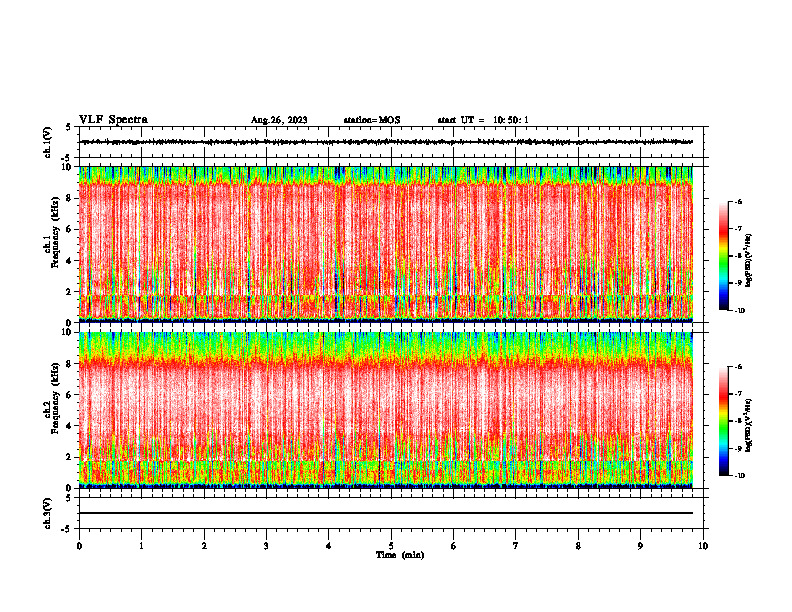Select the date text "Aug.26, 2023"
This screenshot has height=612, width=792.
[279, 120]
